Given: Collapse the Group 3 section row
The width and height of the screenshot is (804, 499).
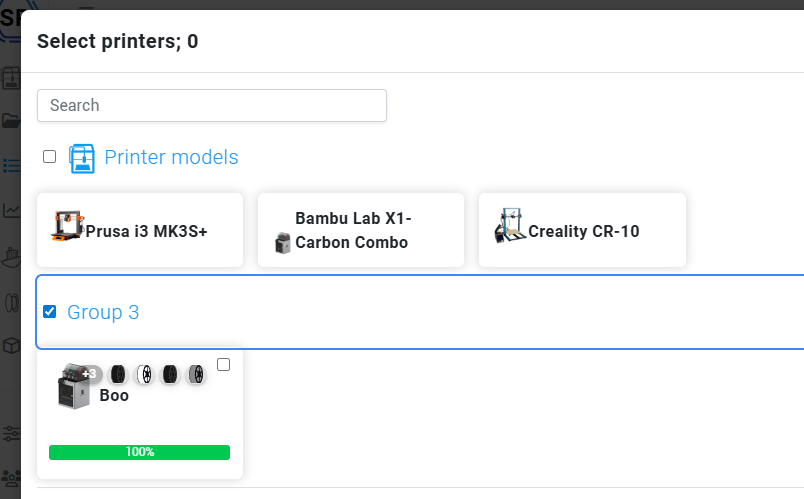Looking at the screenshot, I should click(x=420, y=312).
